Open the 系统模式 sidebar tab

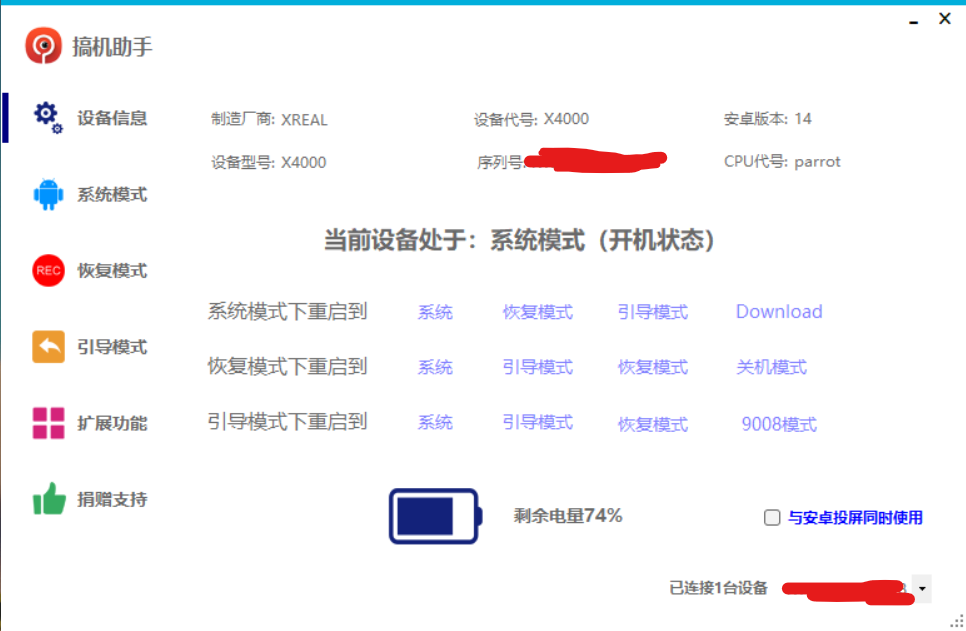tap(112, 194)
